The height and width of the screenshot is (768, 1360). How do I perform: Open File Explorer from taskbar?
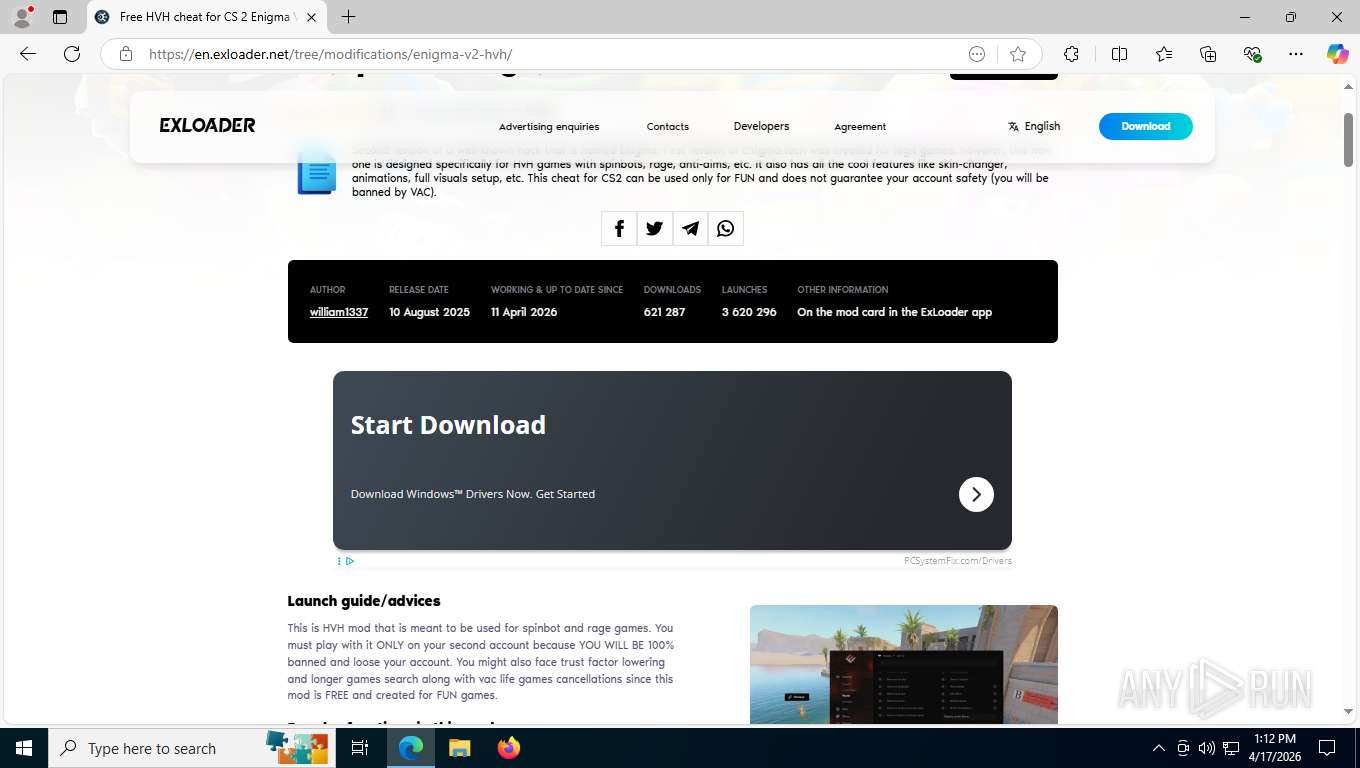(x=459, y=748)
